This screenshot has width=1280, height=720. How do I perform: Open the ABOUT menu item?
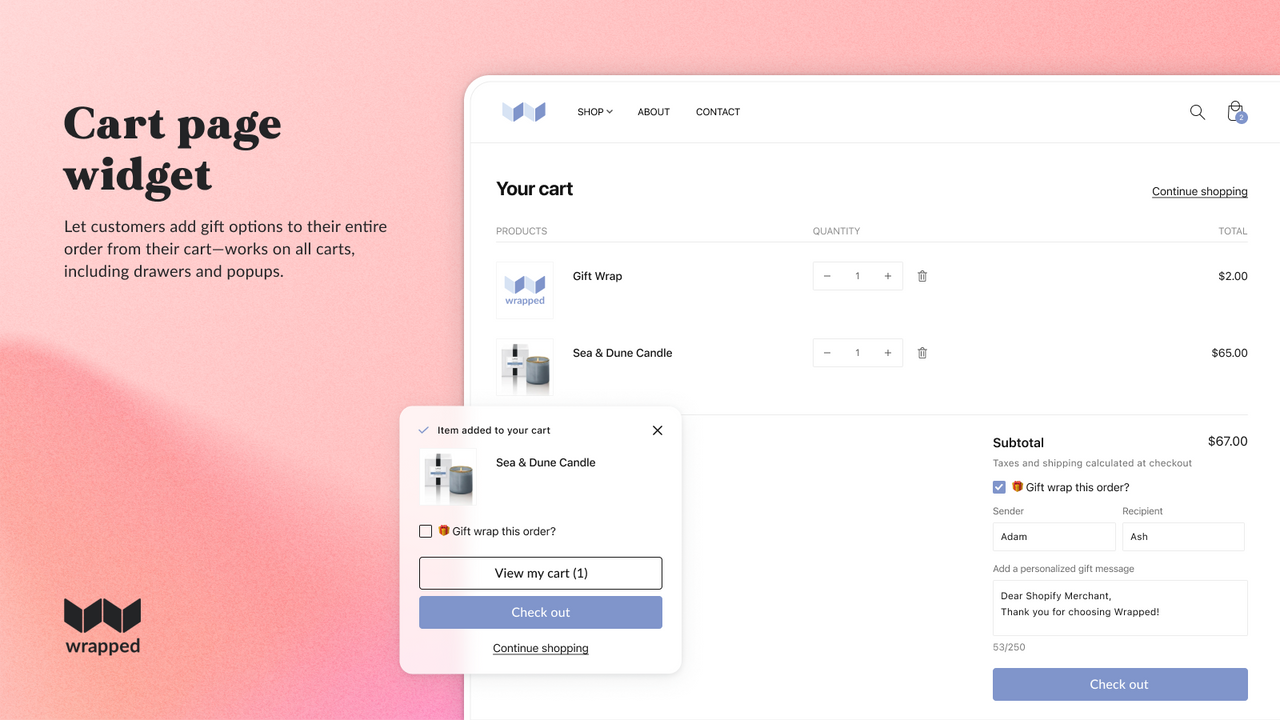click(x=654, y=112)
